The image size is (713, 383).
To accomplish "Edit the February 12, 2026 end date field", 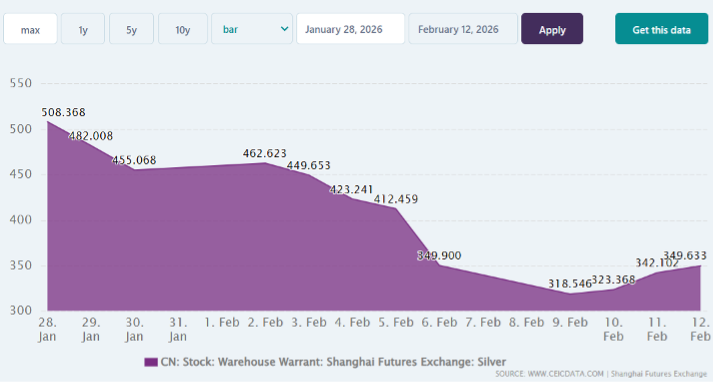I will pyautogui.click(x=463, y=29).
